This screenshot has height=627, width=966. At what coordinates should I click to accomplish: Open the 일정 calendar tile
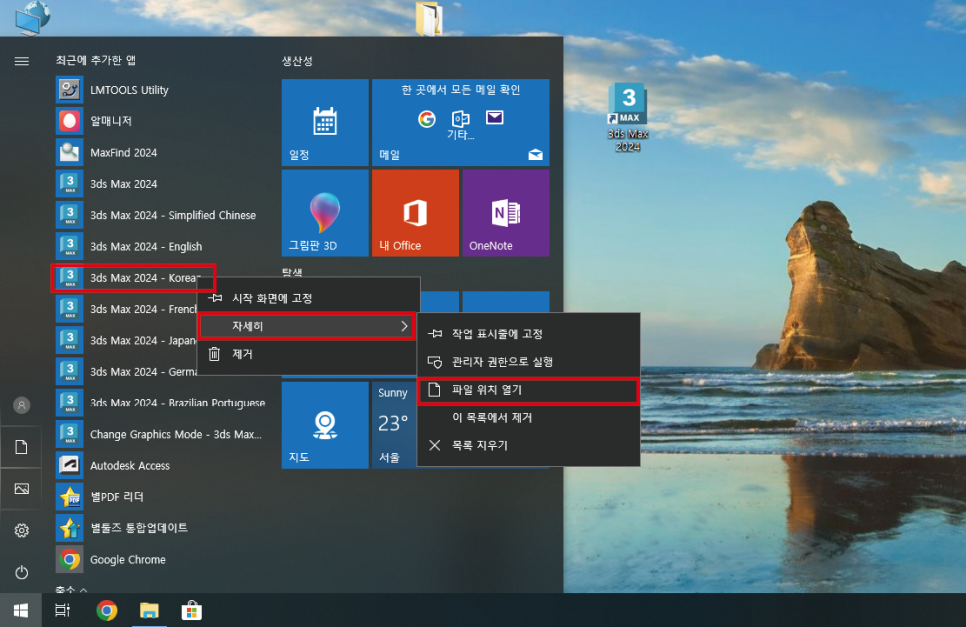325,123
